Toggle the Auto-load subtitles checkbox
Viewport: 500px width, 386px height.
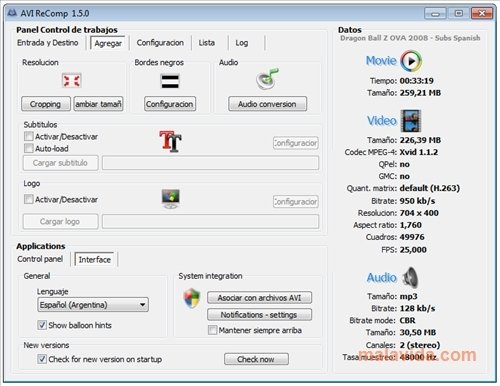click(x=29, y=148)
